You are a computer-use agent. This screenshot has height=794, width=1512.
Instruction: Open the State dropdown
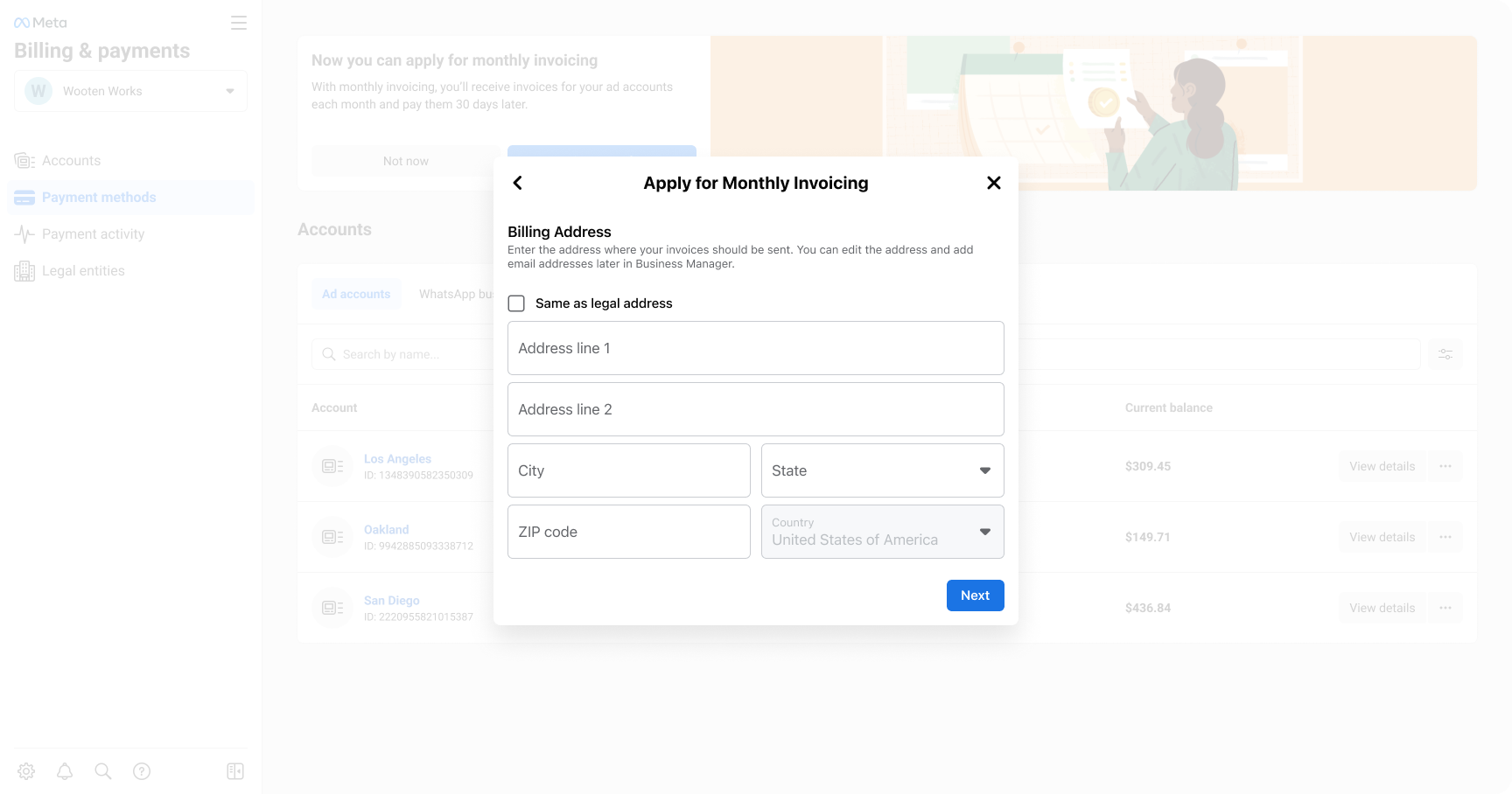point(883,470)
